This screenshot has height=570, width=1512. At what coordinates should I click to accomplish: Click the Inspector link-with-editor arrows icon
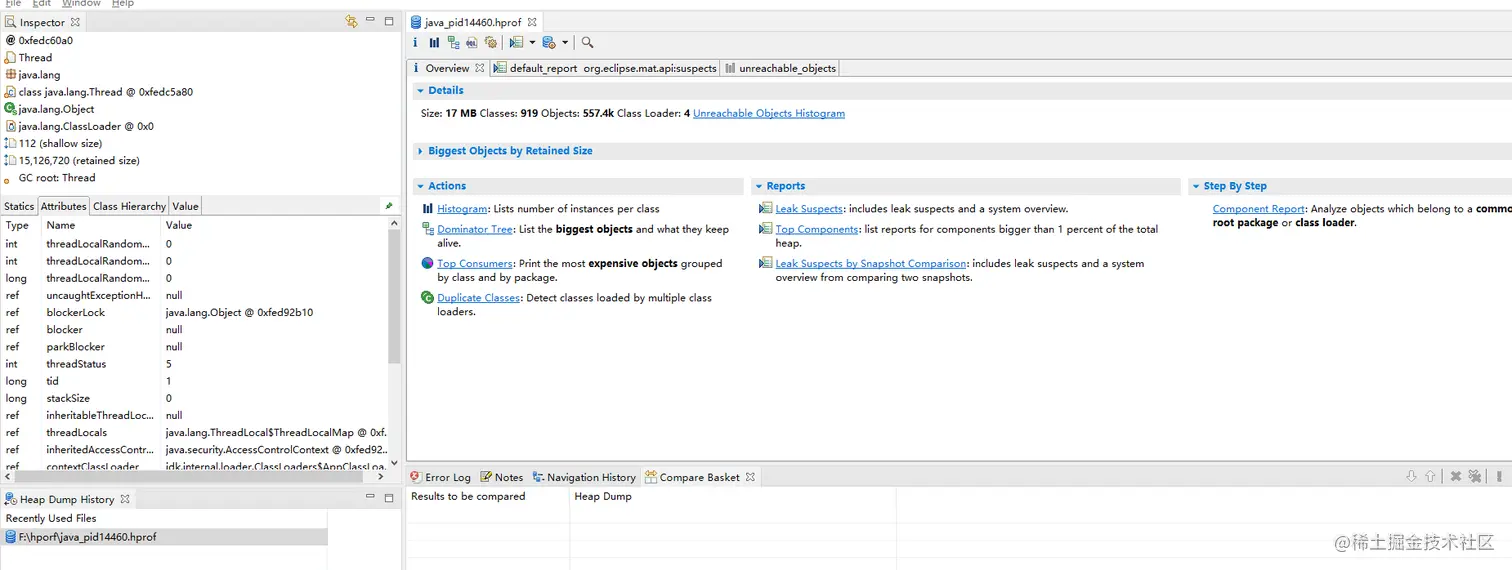pos(351,21)
